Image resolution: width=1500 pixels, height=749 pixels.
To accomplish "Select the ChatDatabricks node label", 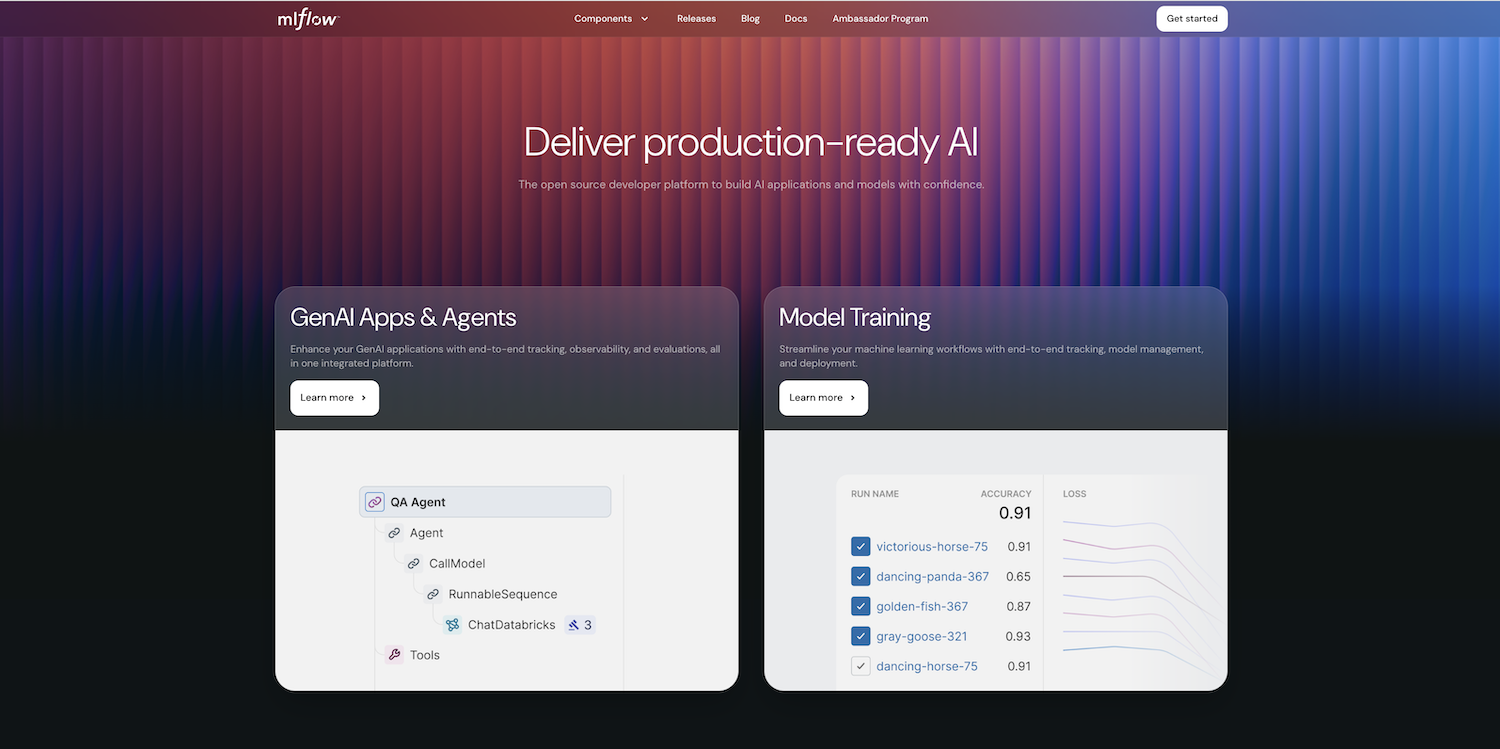I will (512, 625).
